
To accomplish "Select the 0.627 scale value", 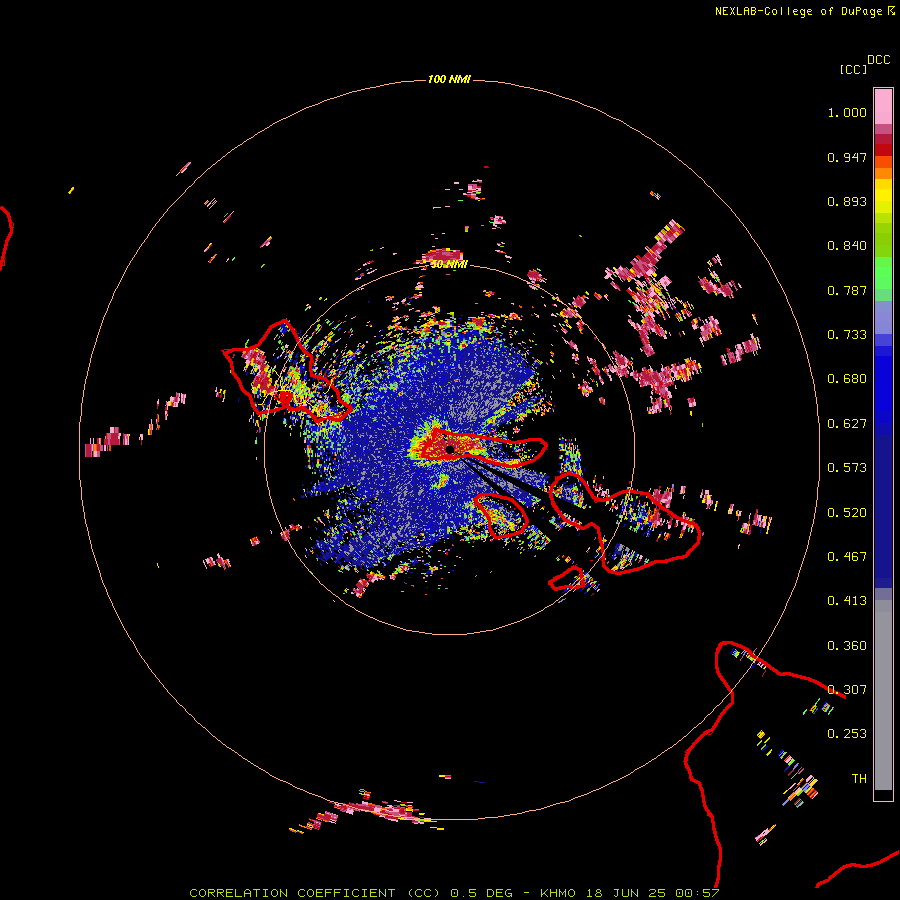I will [847, 424].
